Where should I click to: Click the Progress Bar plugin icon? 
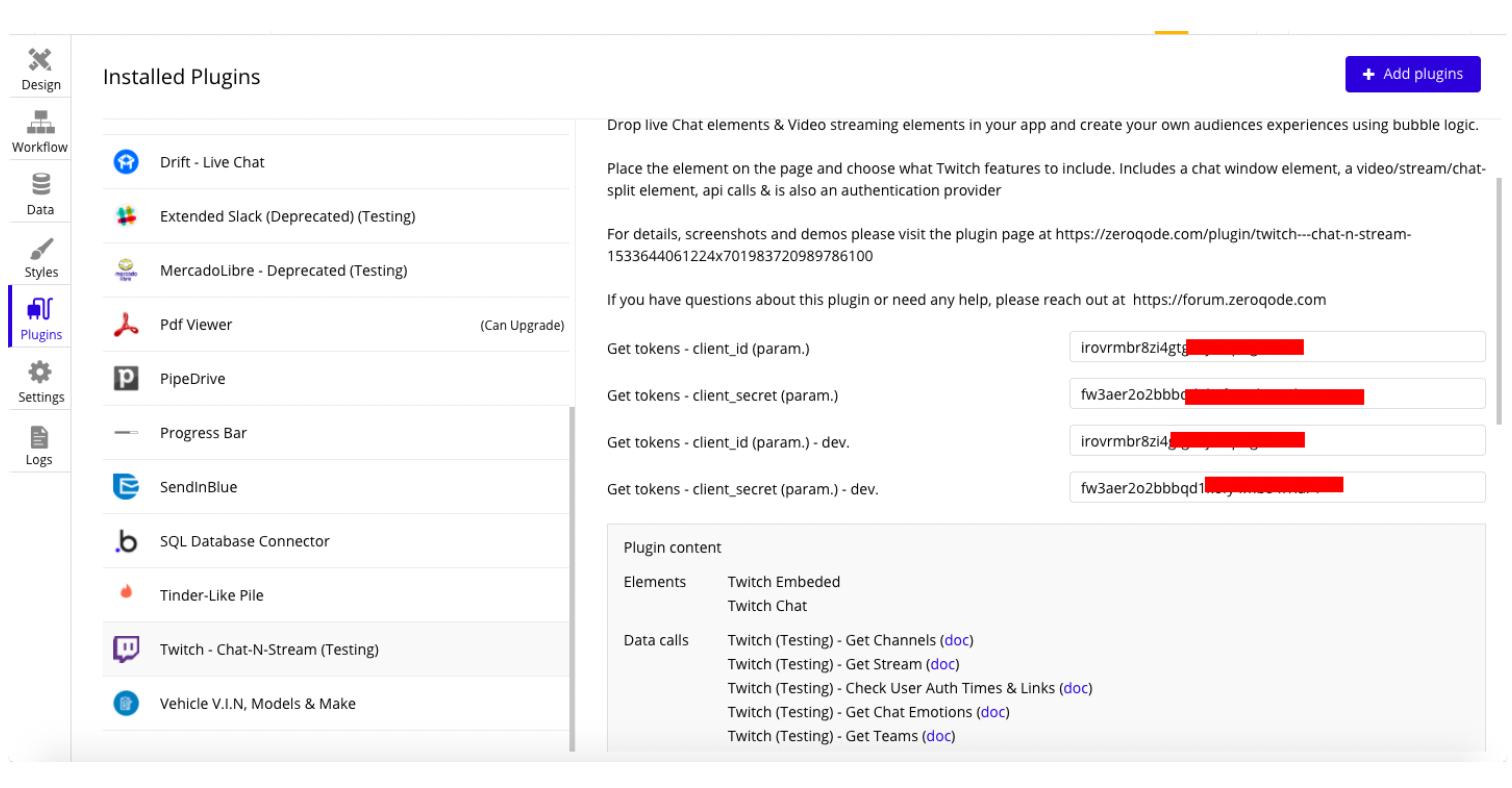[x=126, y=433]
